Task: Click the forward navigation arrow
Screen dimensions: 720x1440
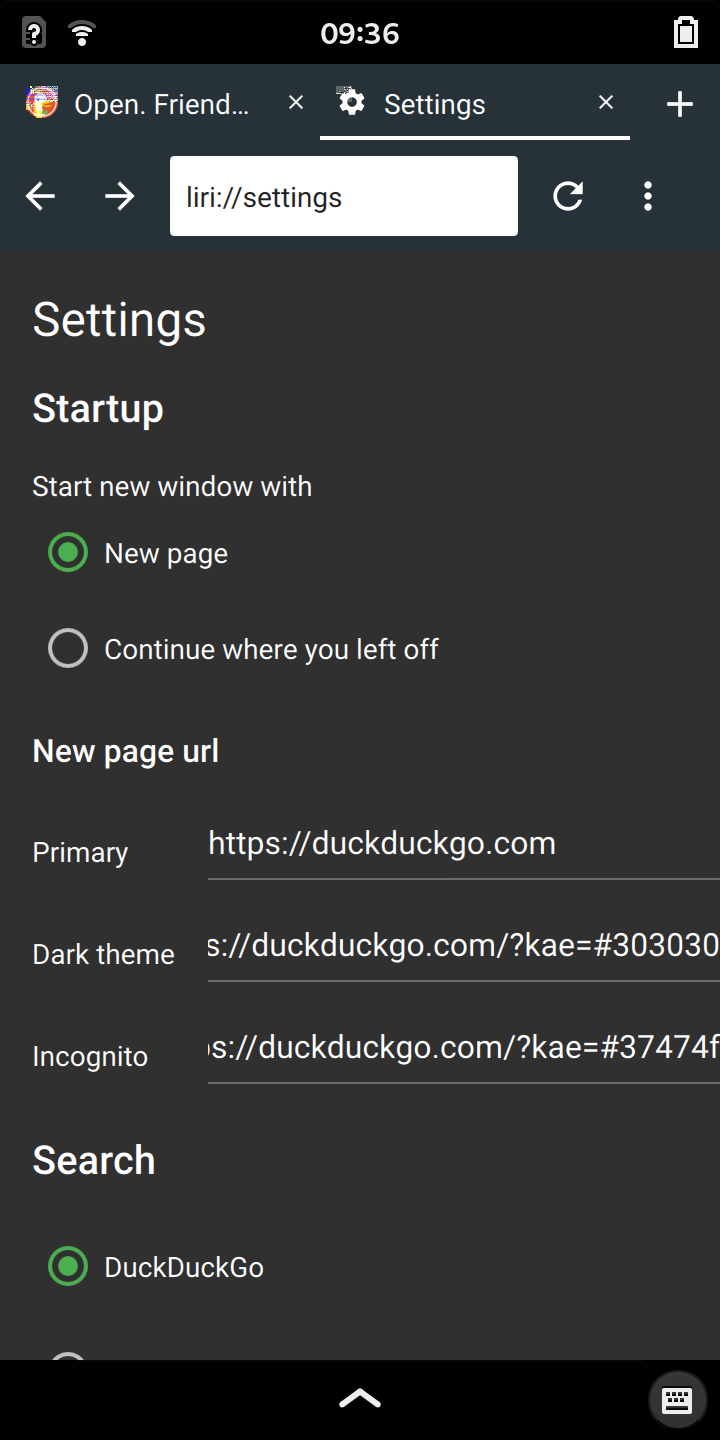Action: click(120, 197)
